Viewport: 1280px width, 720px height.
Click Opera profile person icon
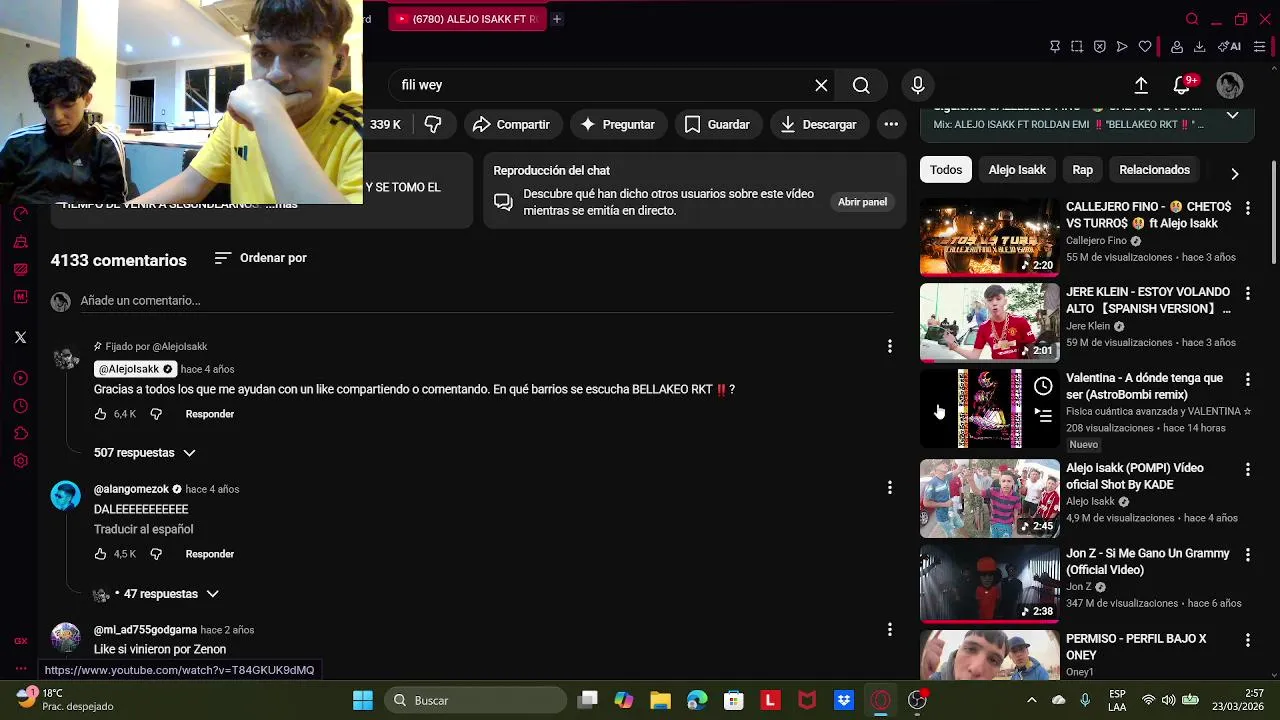click(x=1177, y=47)
